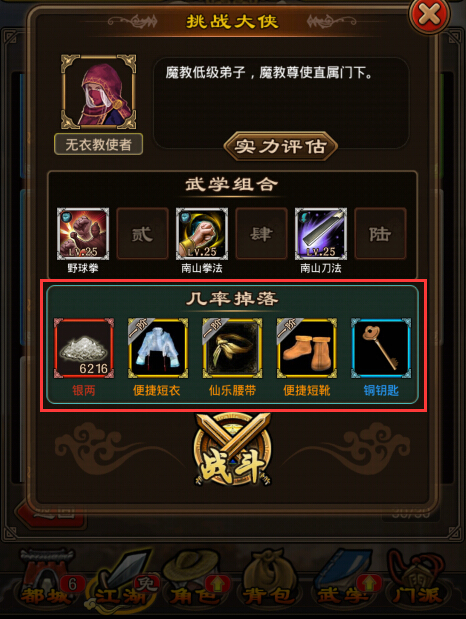Tap the 便捷短衣 clothing drop item
Image resolution: width=466 pixels, height=619 pixels.
tap(158, 348)
